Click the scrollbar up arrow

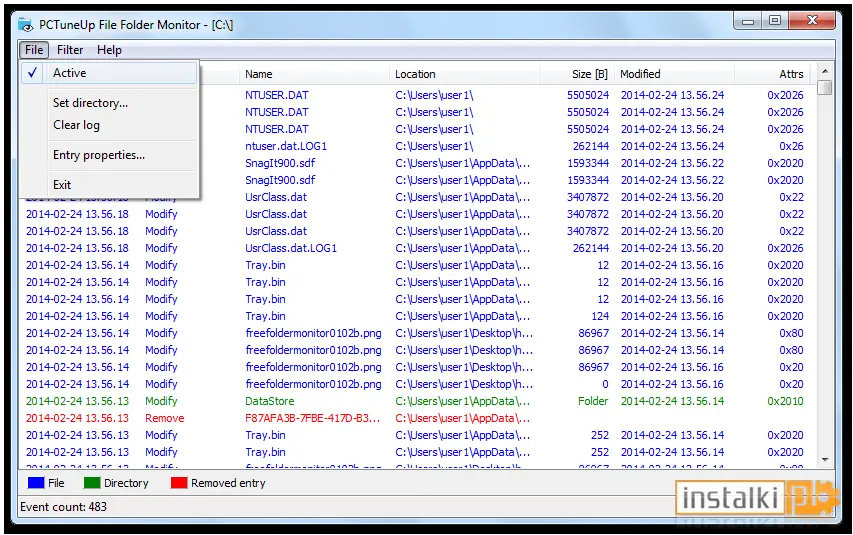[x=825, y=71]
